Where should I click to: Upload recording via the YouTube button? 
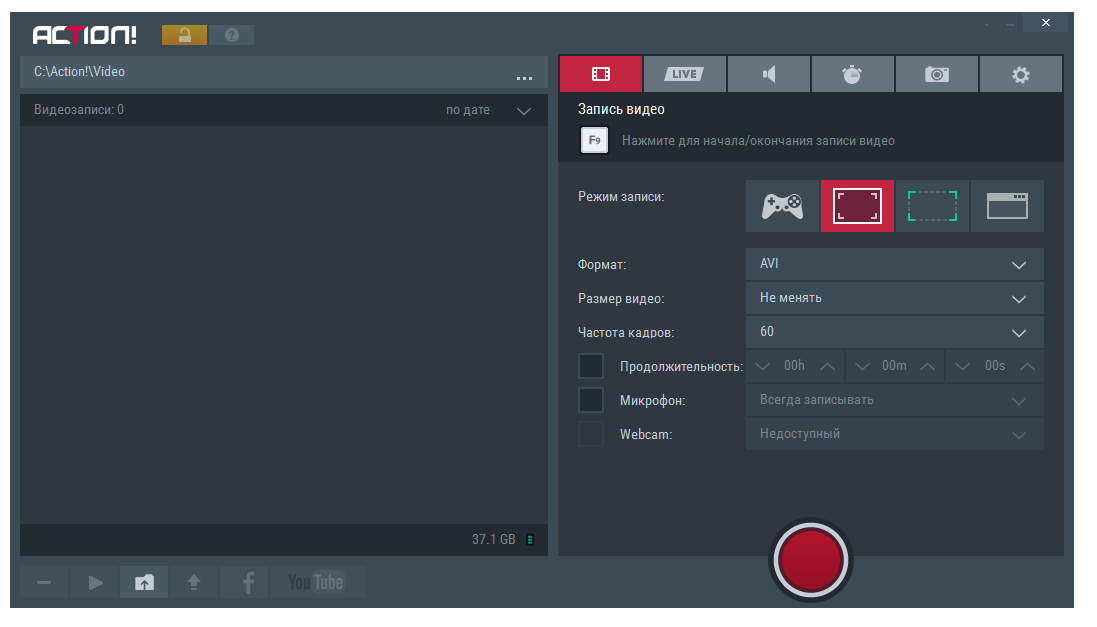click(316, 582)
